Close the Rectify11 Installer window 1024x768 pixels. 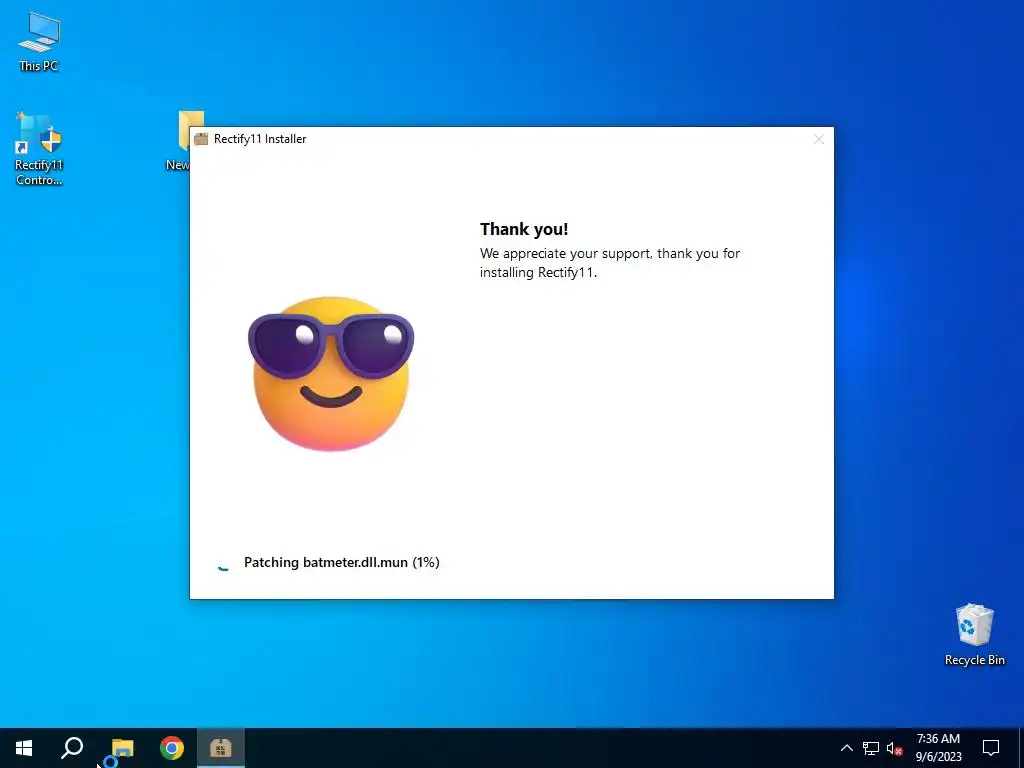pyautogui.click(x=819, y=139)
